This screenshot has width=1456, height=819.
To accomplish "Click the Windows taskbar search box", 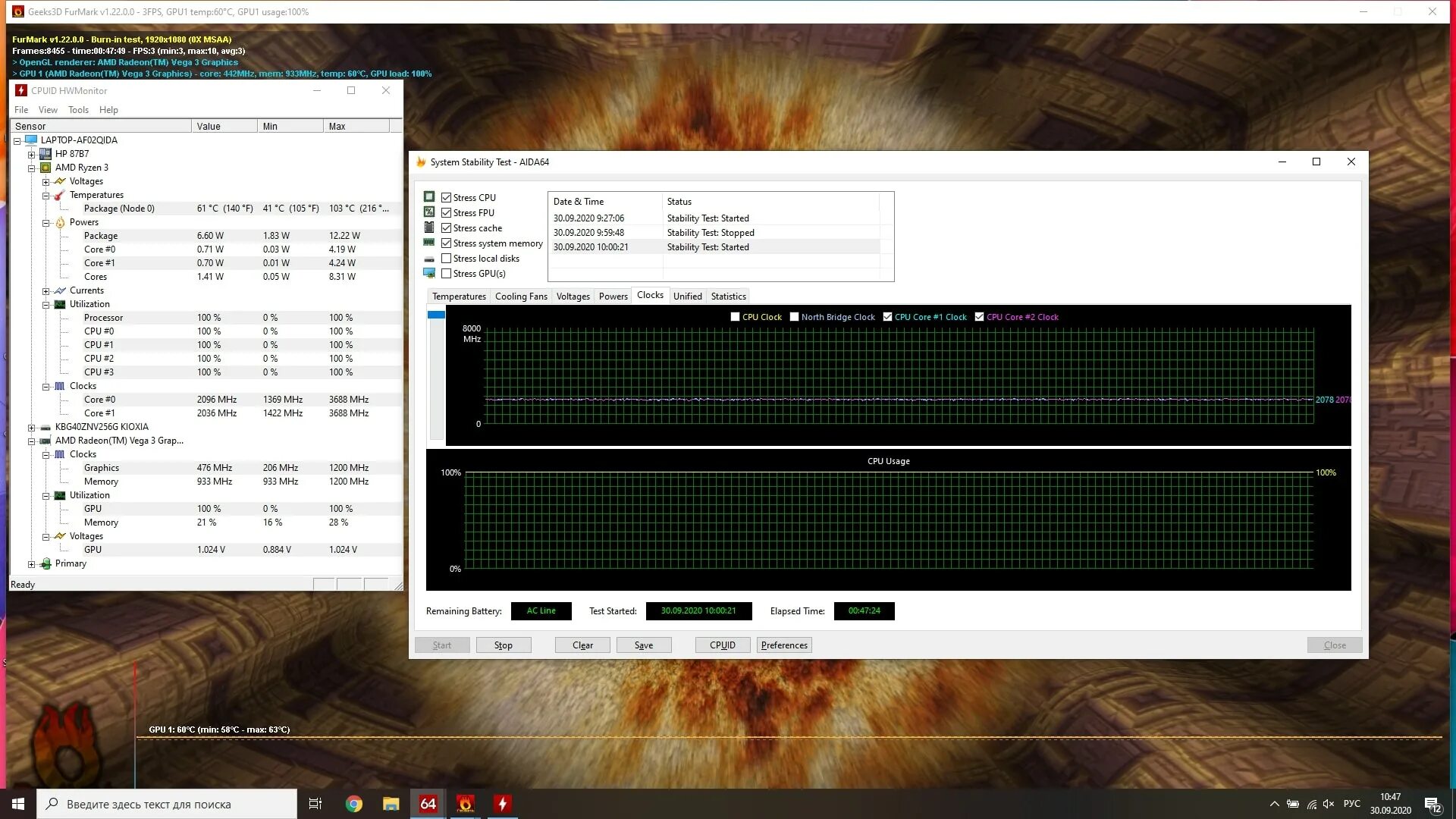I will 167,804.
